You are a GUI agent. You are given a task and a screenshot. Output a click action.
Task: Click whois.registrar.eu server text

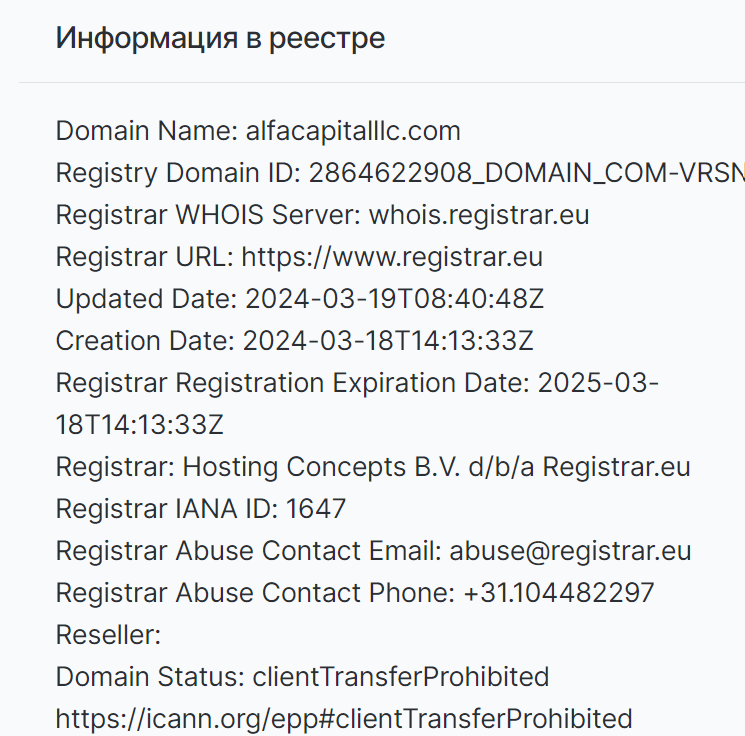(x=479, y=215)
